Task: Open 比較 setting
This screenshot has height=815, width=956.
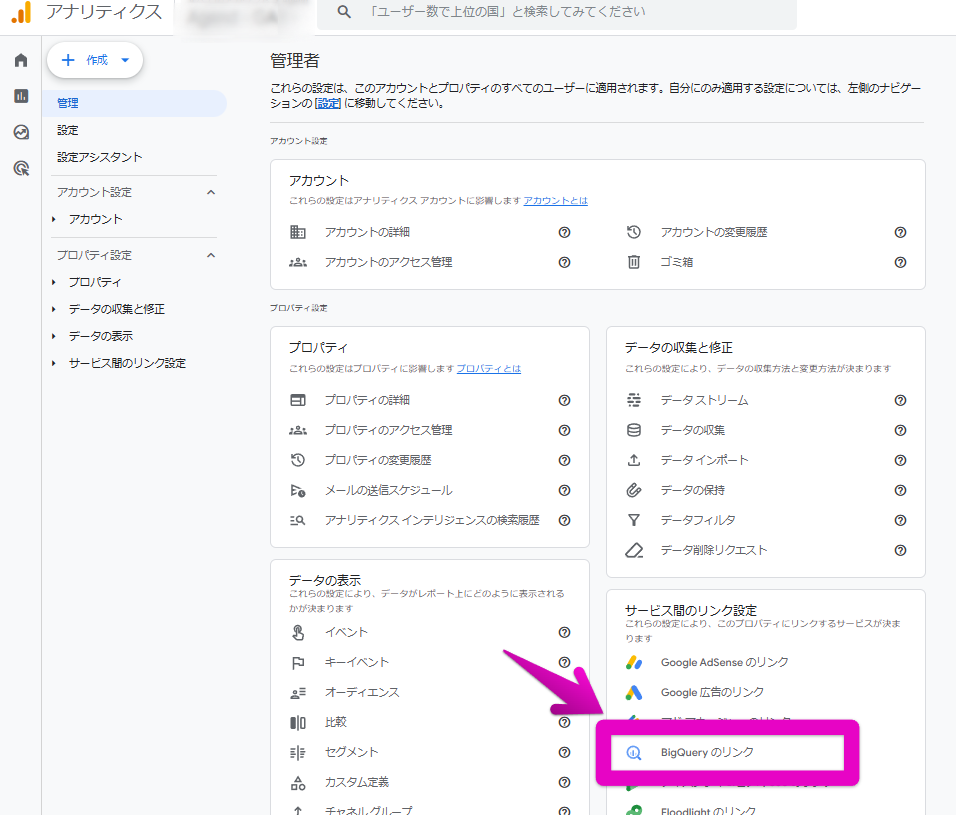Action: point(336,722)
